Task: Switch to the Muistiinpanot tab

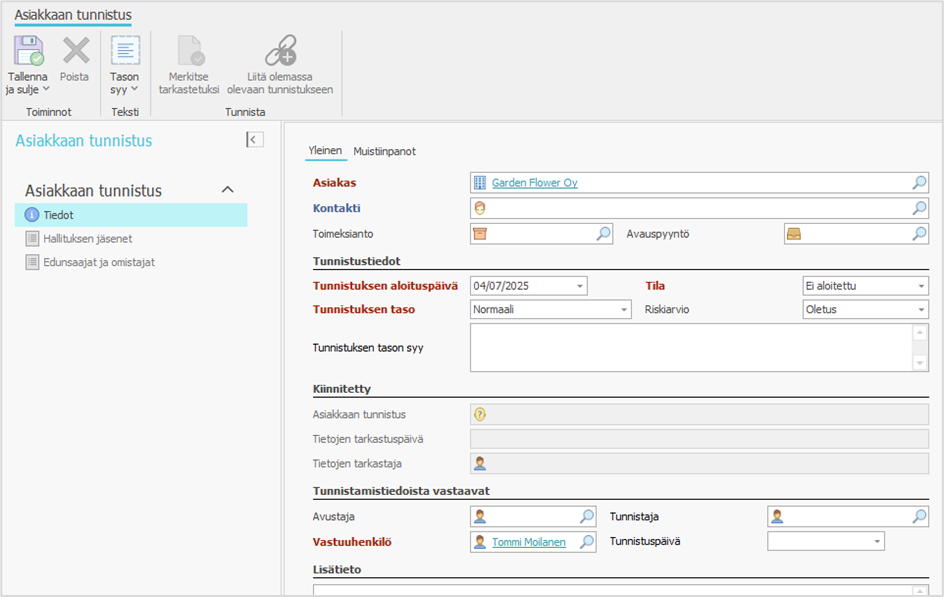Action: pyautogui.click(x=384, y=152)
